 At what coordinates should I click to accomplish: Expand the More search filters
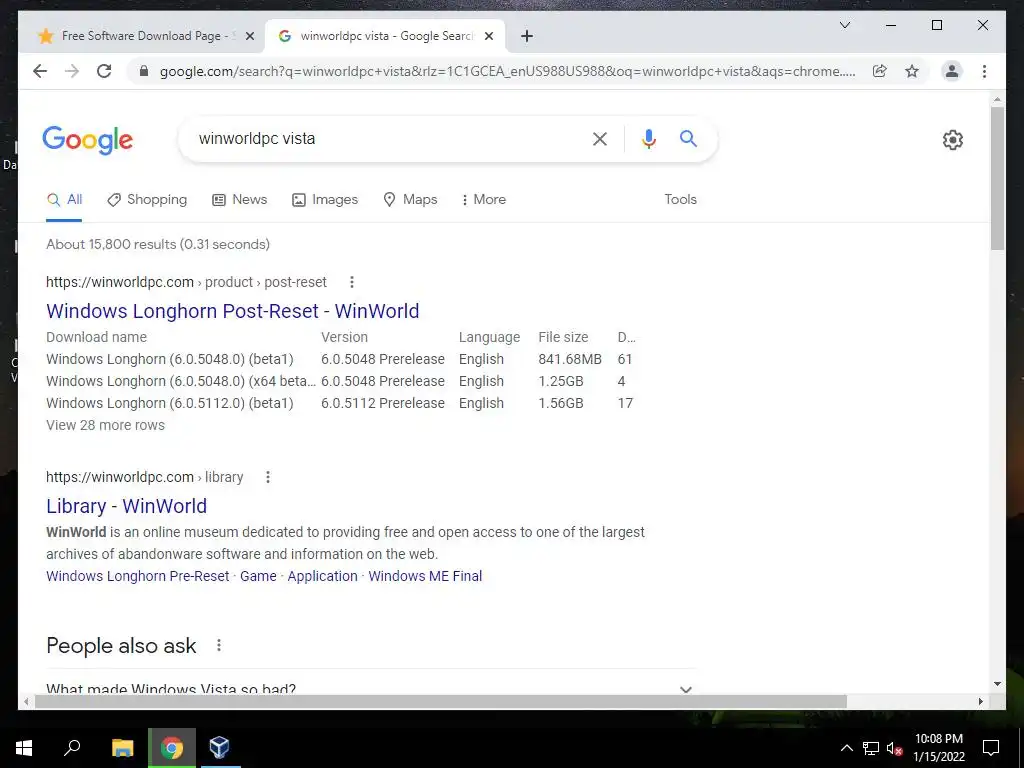pyautogui.click(x=483, y=199)
